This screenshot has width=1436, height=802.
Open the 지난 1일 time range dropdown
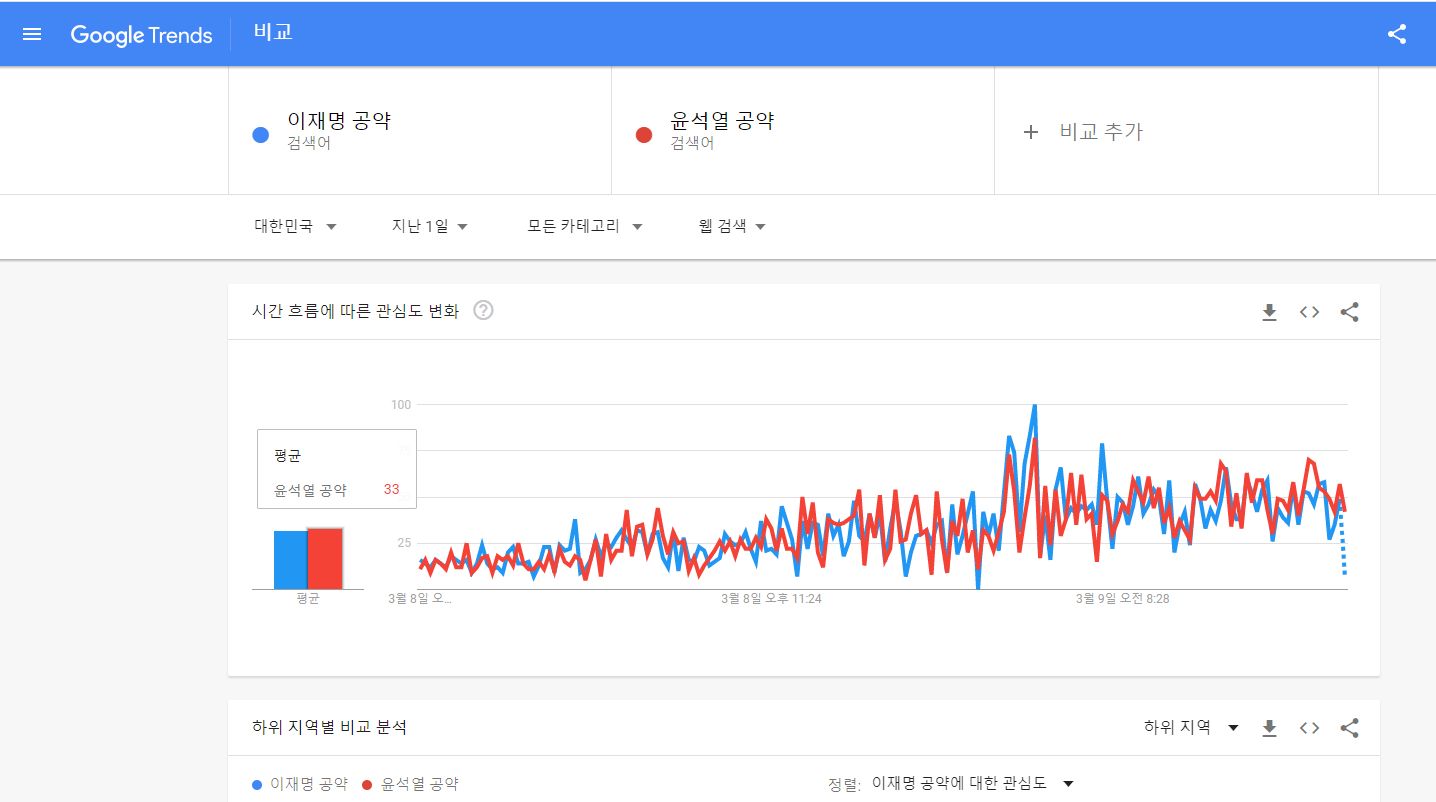(x=430, y=226)
